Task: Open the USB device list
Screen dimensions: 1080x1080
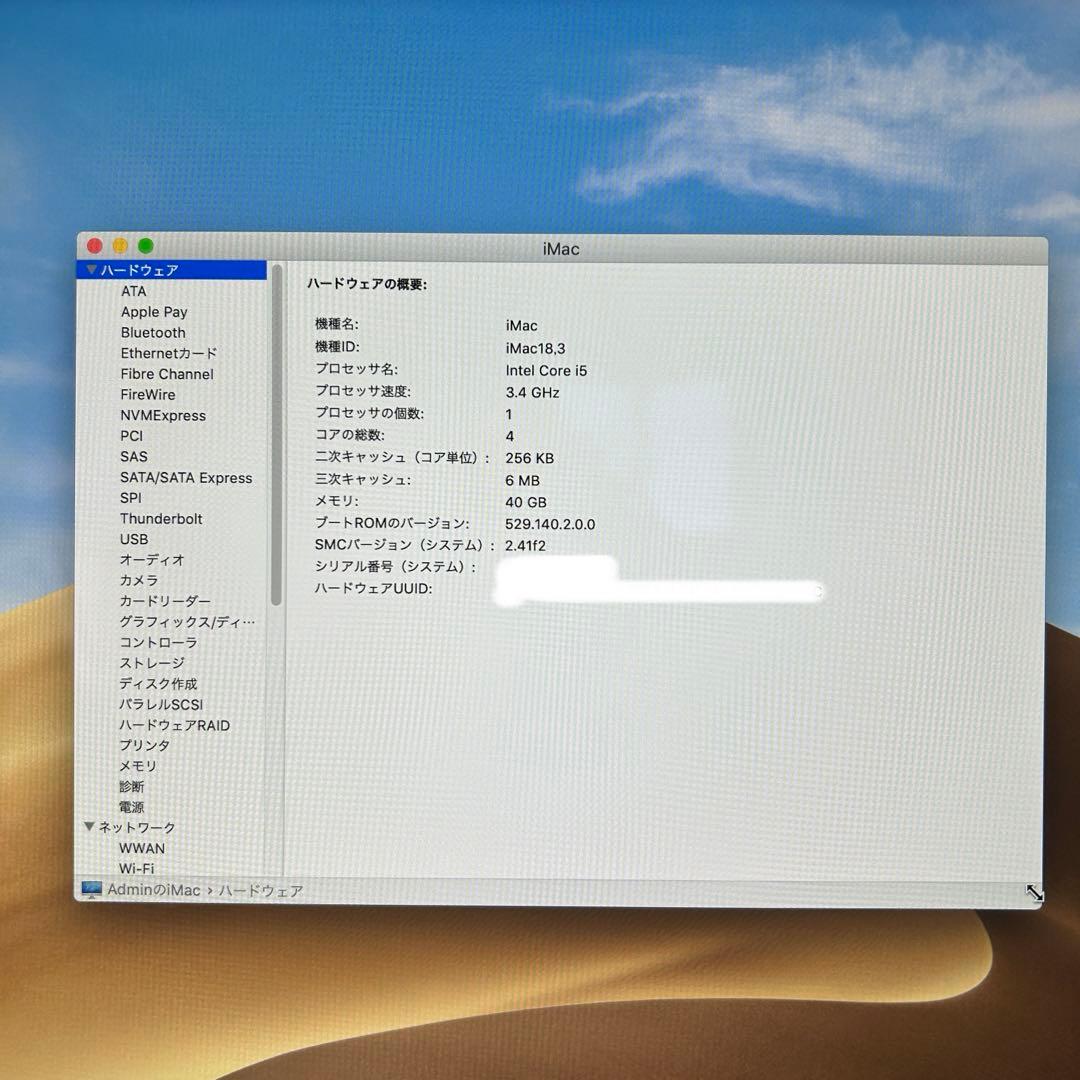Action: [133, 539]
